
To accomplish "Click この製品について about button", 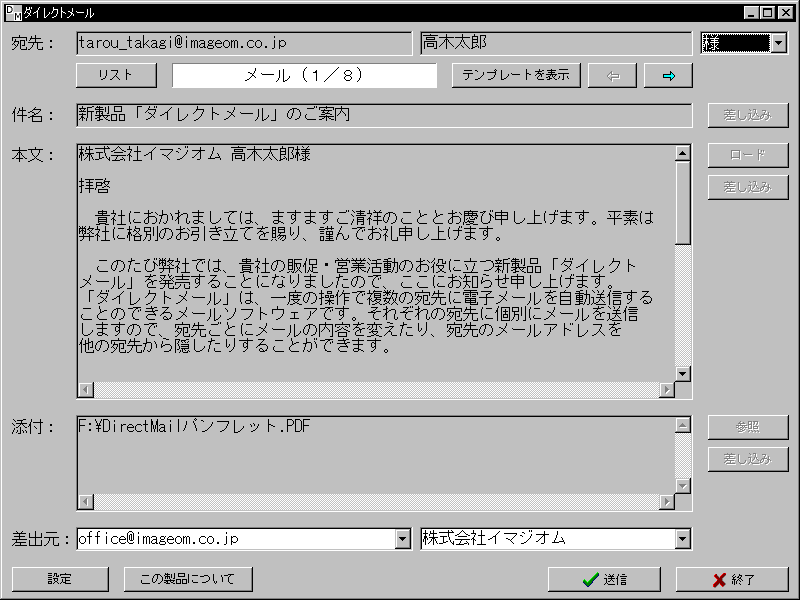I will (188, 579).
